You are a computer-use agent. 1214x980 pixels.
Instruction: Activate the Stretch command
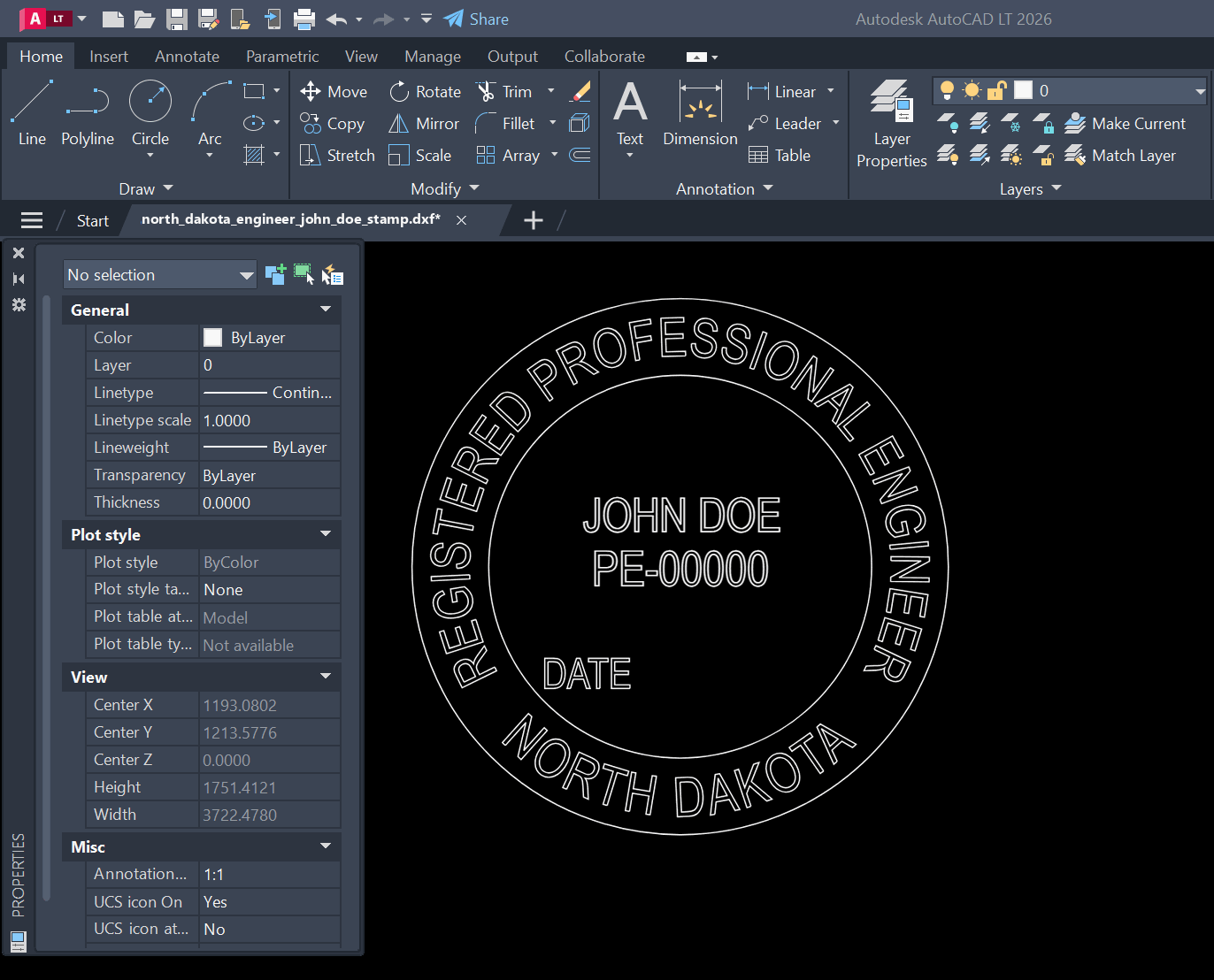pos(337,155)
